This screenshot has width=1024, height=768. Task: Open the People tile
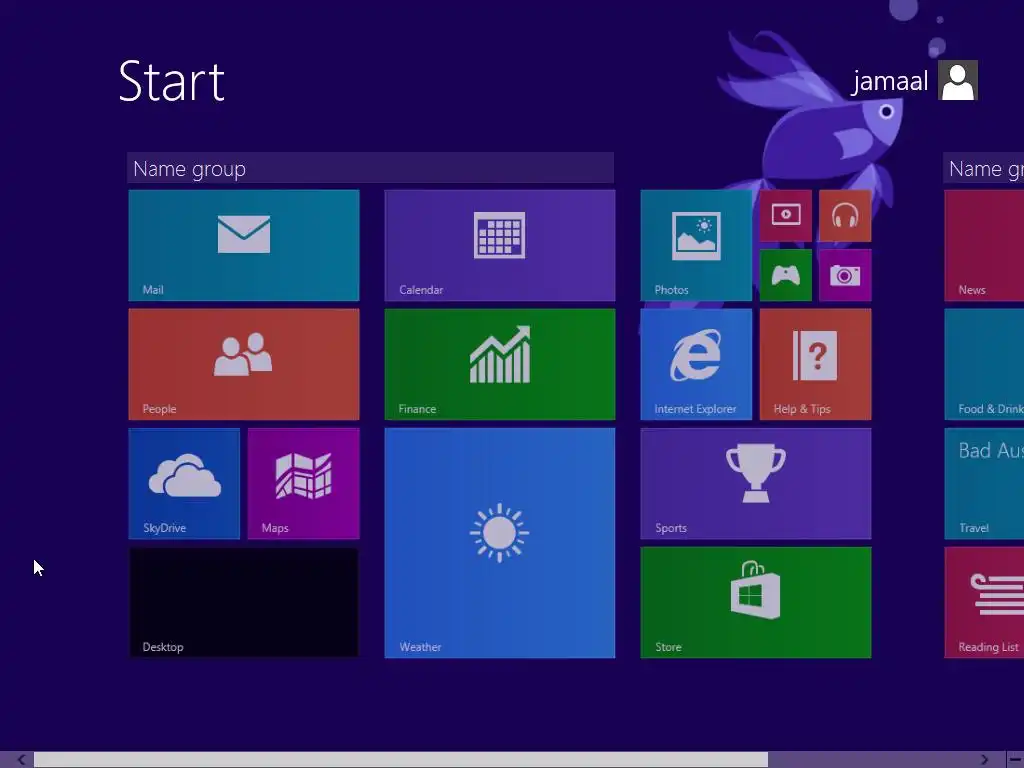coord(244,364)
